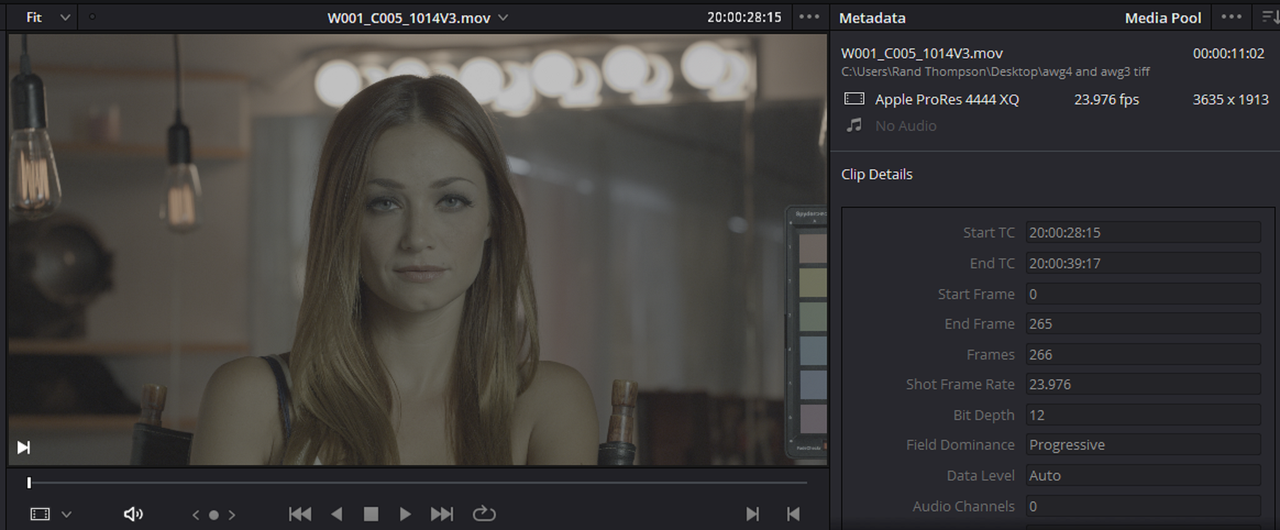Click the Start TC field
This screenshot has height=530, width=1280.
pyautogui.click(x=1143, y=233)
